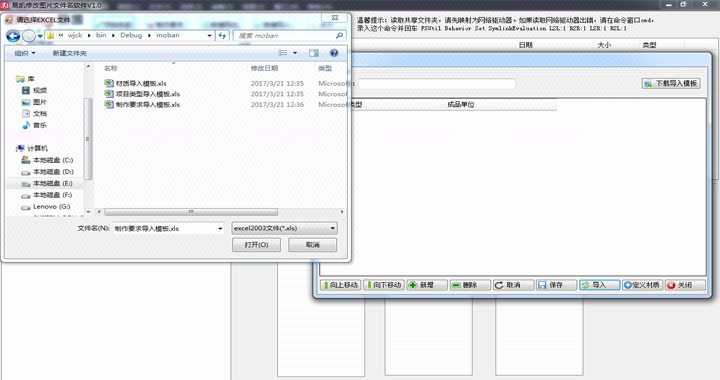The image size is (720, 380).
Task: Select the file 项目类型导入模板.xls
Action: click(x=148, y=94)
